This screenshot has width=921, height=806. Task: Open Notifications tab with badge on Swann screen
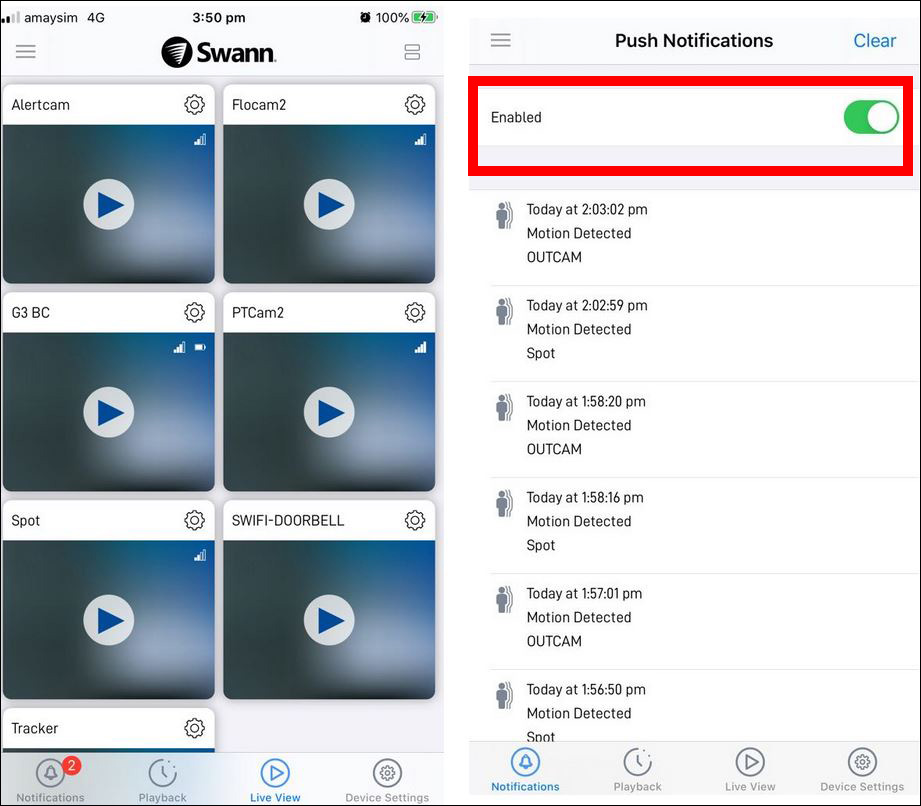coord(51,780)
